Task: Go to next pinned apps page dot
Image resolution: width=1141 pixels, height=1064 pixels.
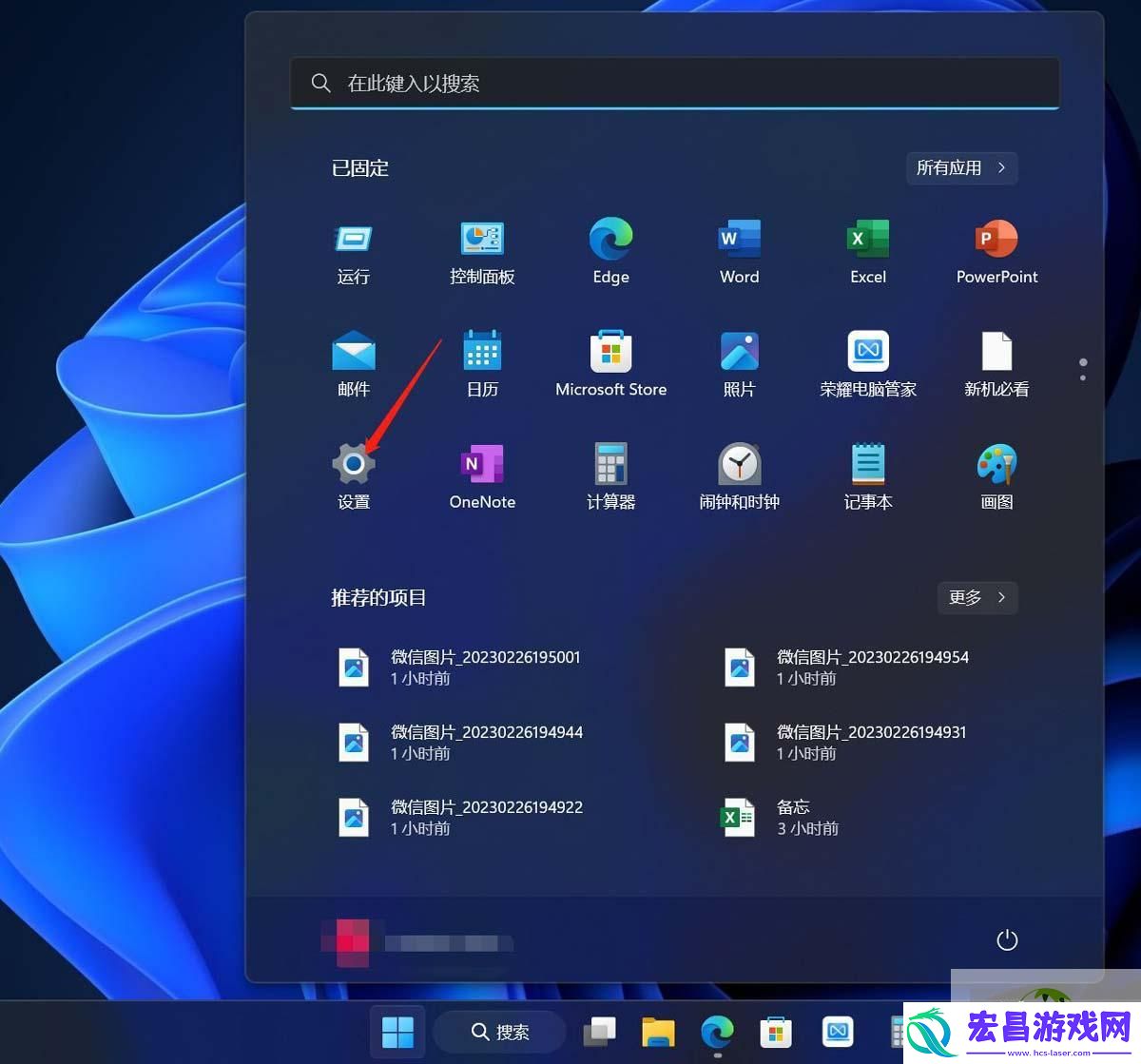Action: [x=1083, y=377]
